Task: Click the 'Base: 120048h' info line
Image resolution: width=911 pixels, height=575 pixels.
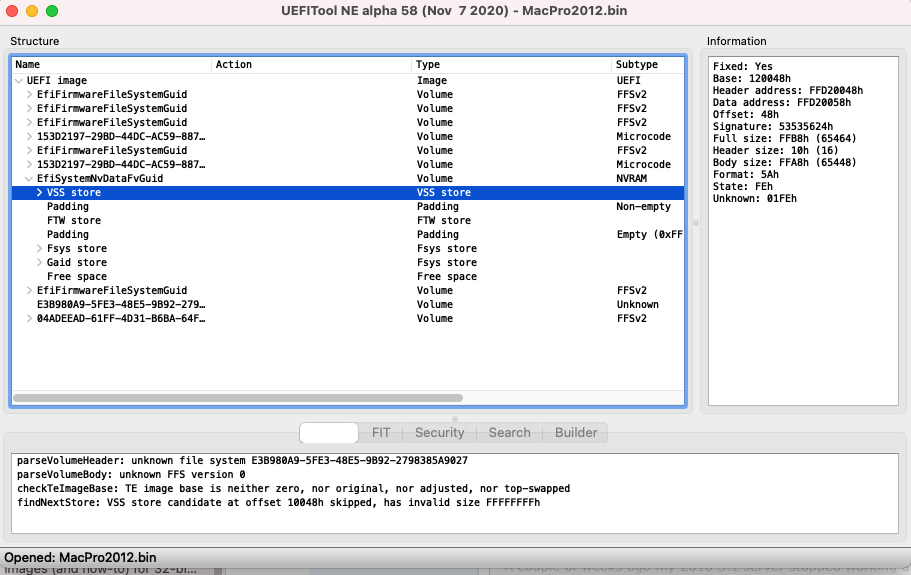Action: tap(752, 78)
